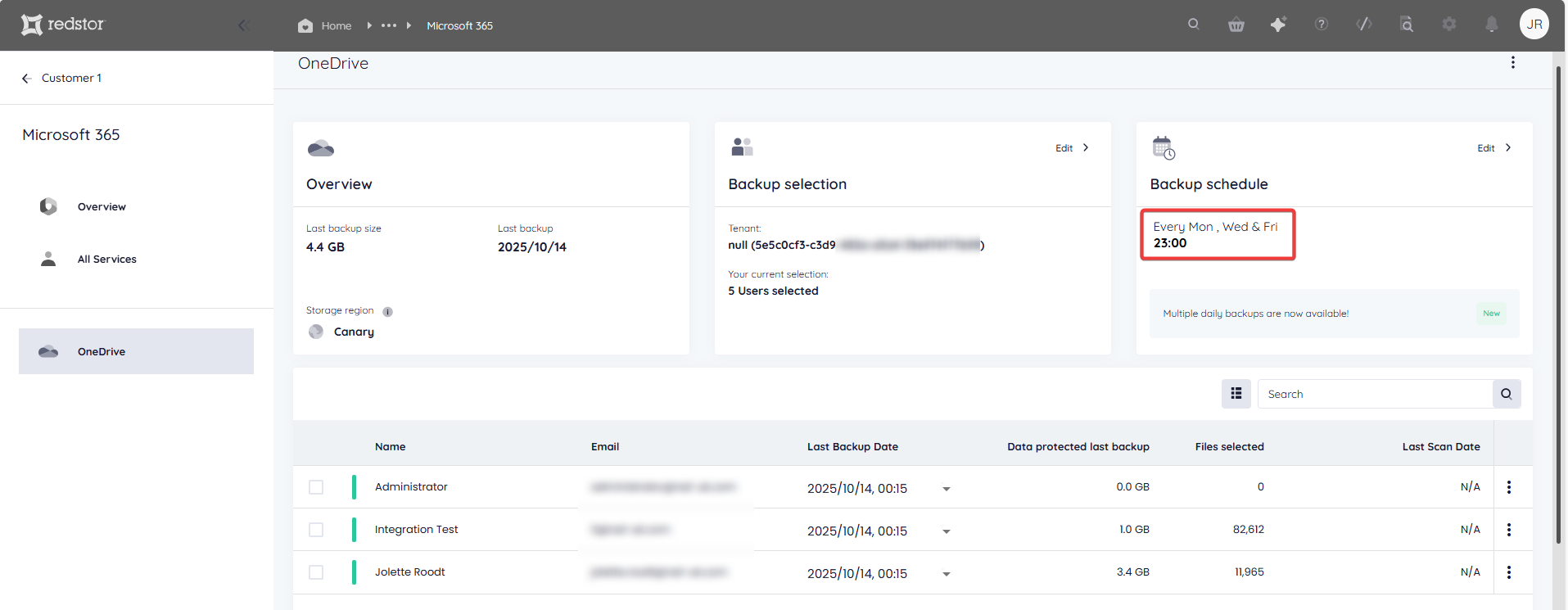Click the Backup schedule calendar icon
1568x610 pixels.
click(x=1164, y=148)
